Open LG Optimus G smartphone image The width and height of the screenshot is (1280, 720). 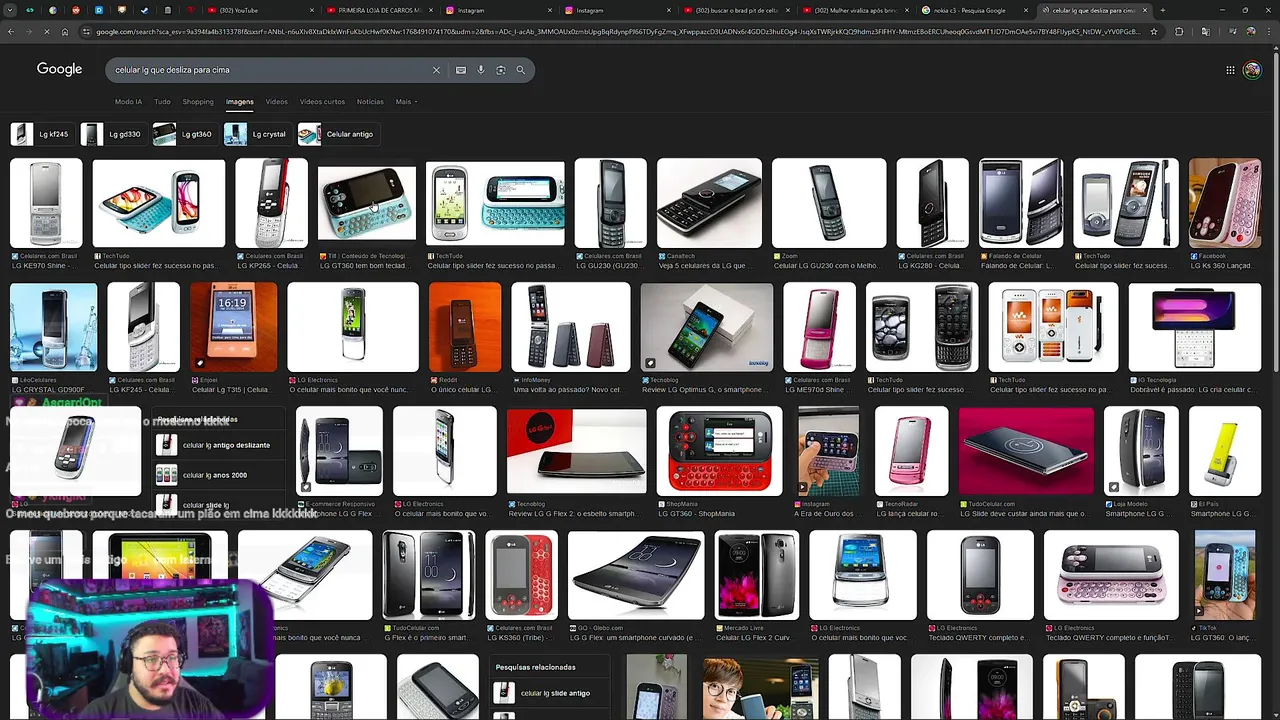[707, 327]
